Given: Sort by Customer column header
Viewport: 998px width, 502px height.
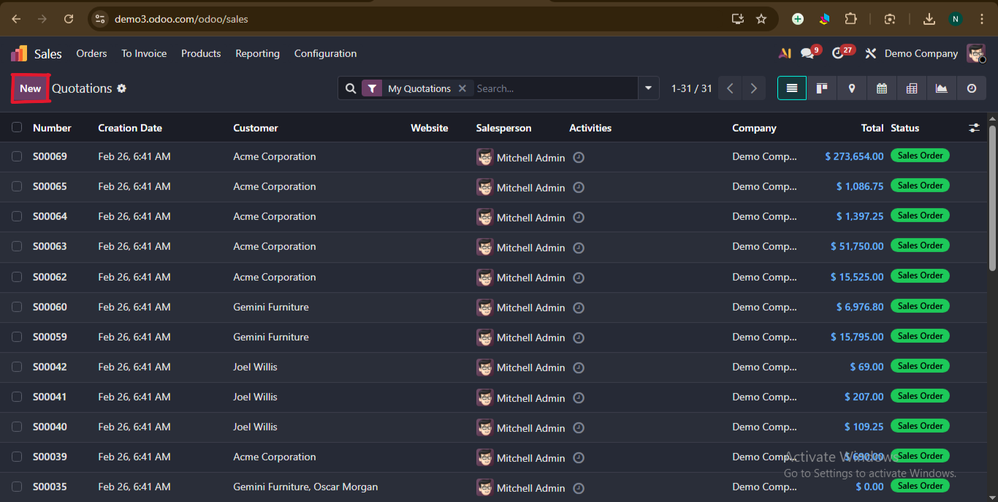Looking at the screenshot, I should (x=255, y=128).
